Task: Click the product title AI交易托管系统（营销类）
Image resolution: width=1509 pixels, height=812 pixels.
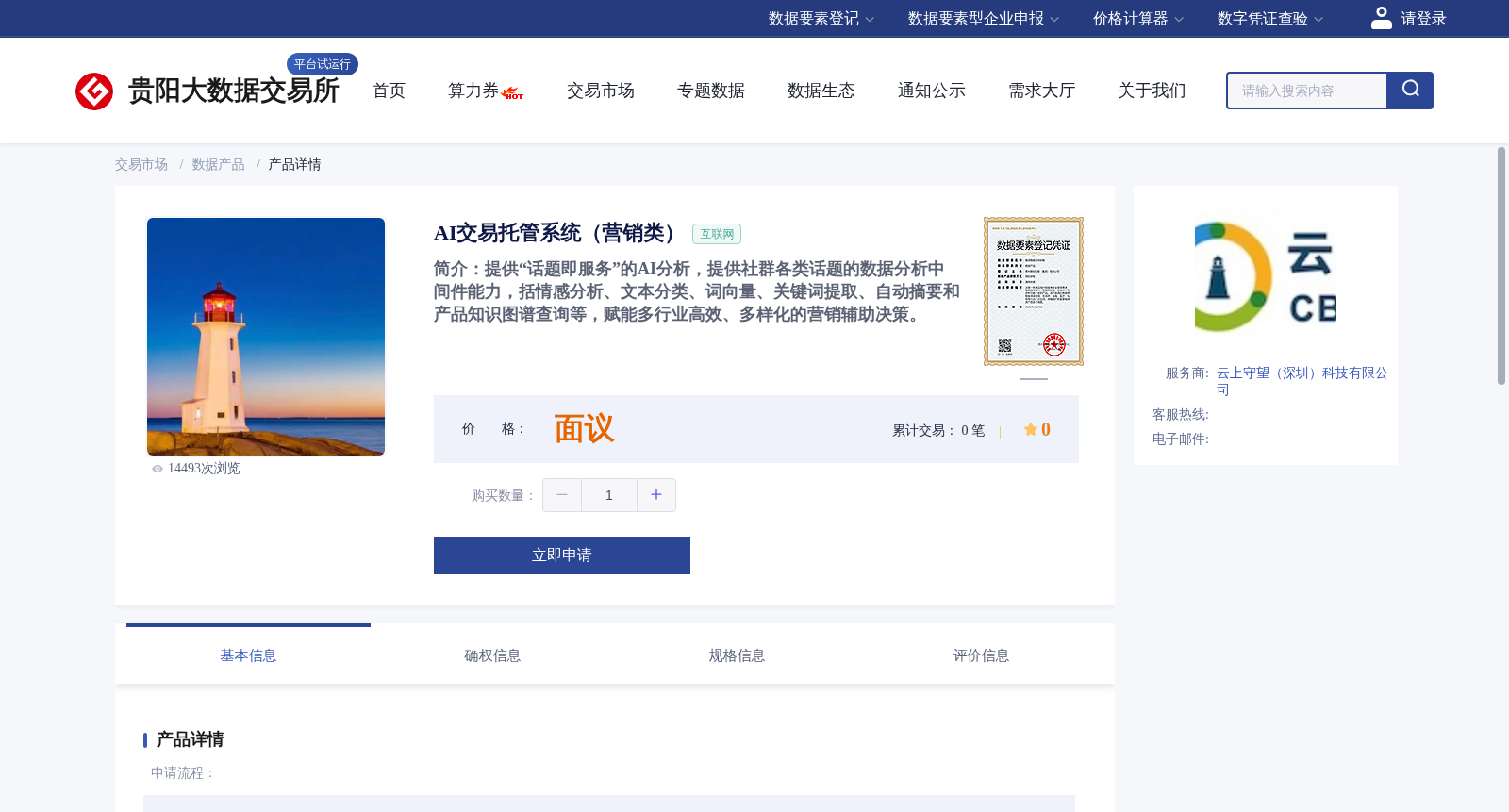Action: pos(557,233)
